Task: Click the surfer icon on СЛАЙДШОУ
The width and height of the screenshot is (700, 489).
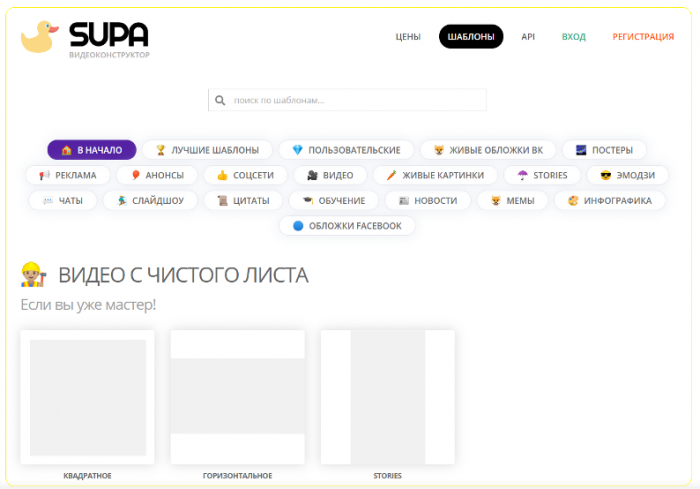Action: [121, 201]
